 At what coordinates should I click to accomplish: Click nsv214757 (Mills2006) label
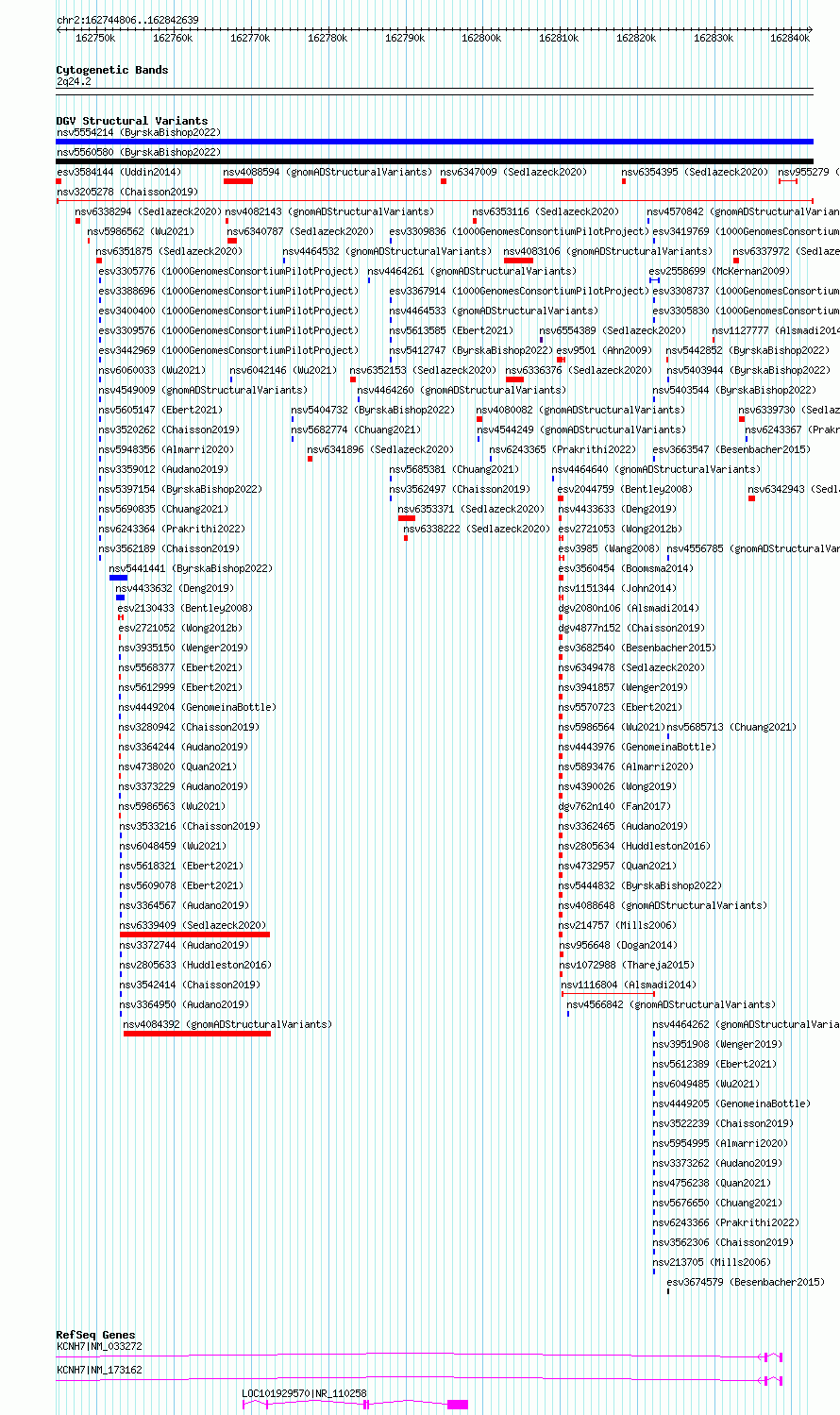pyautogui.click(x=617, y=925)
